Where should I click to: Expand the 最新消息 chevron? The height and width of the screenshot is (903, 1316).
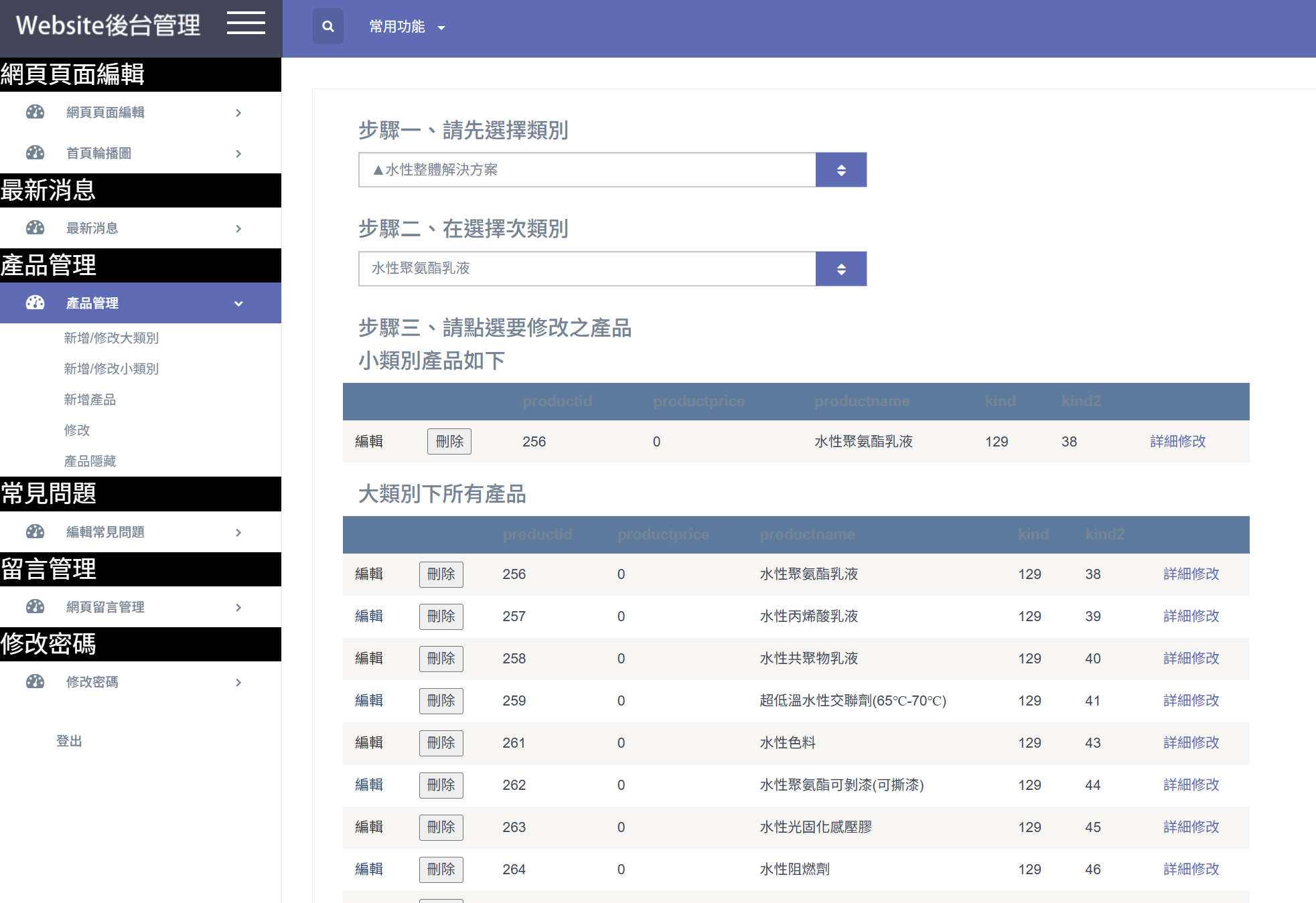(x=238, y=228)
